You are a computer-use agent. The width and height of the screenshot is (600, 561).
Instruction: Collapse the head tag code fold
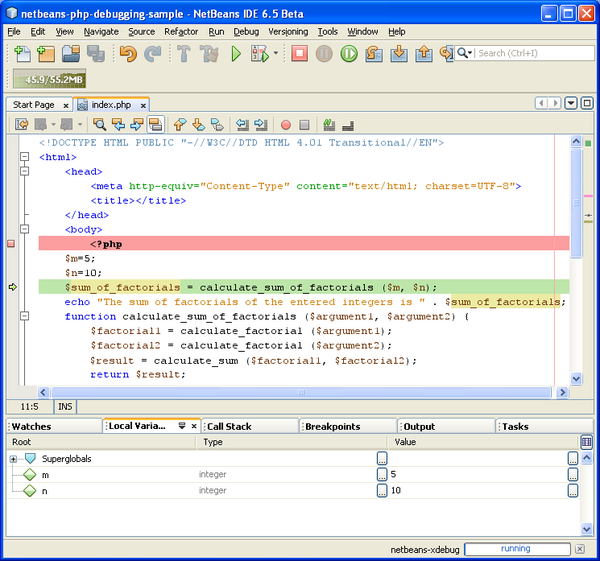pyautogui.click(x=25, y=172)
